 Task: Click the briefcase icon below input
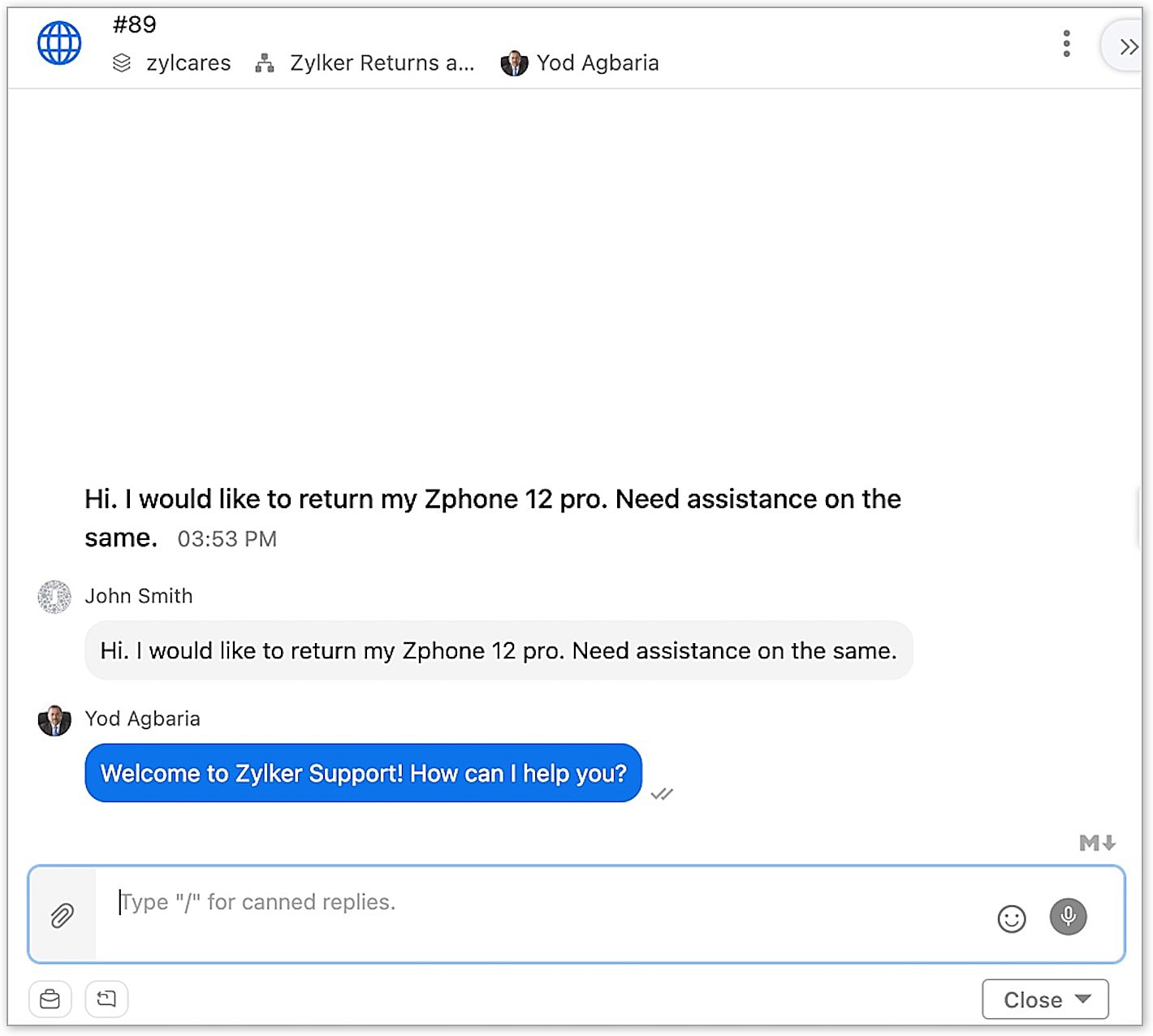click(x=50, y=999)
